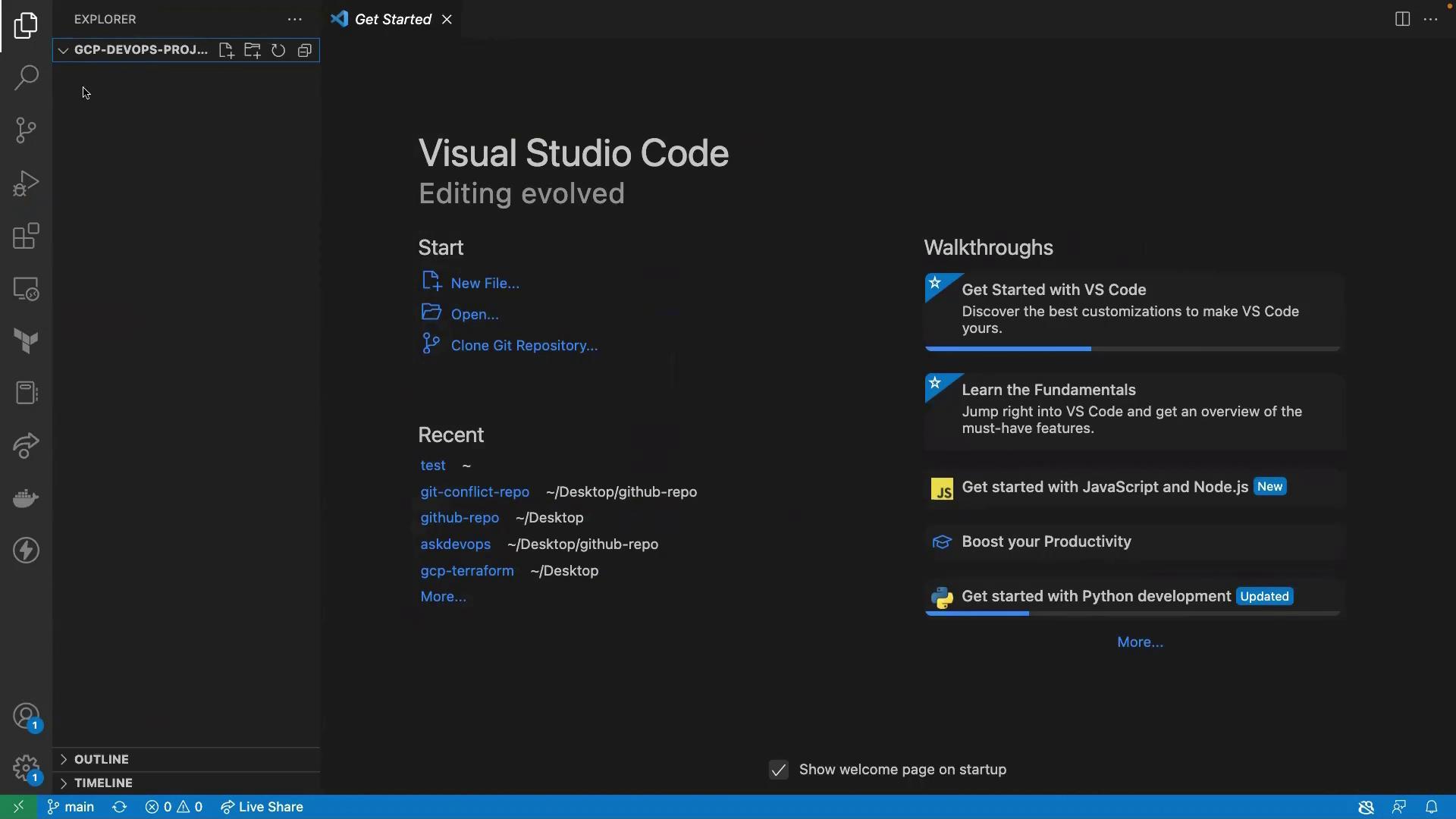1456x819 pixels.
Task: Synchronize changes in status bar
Action: coord(120,807)
